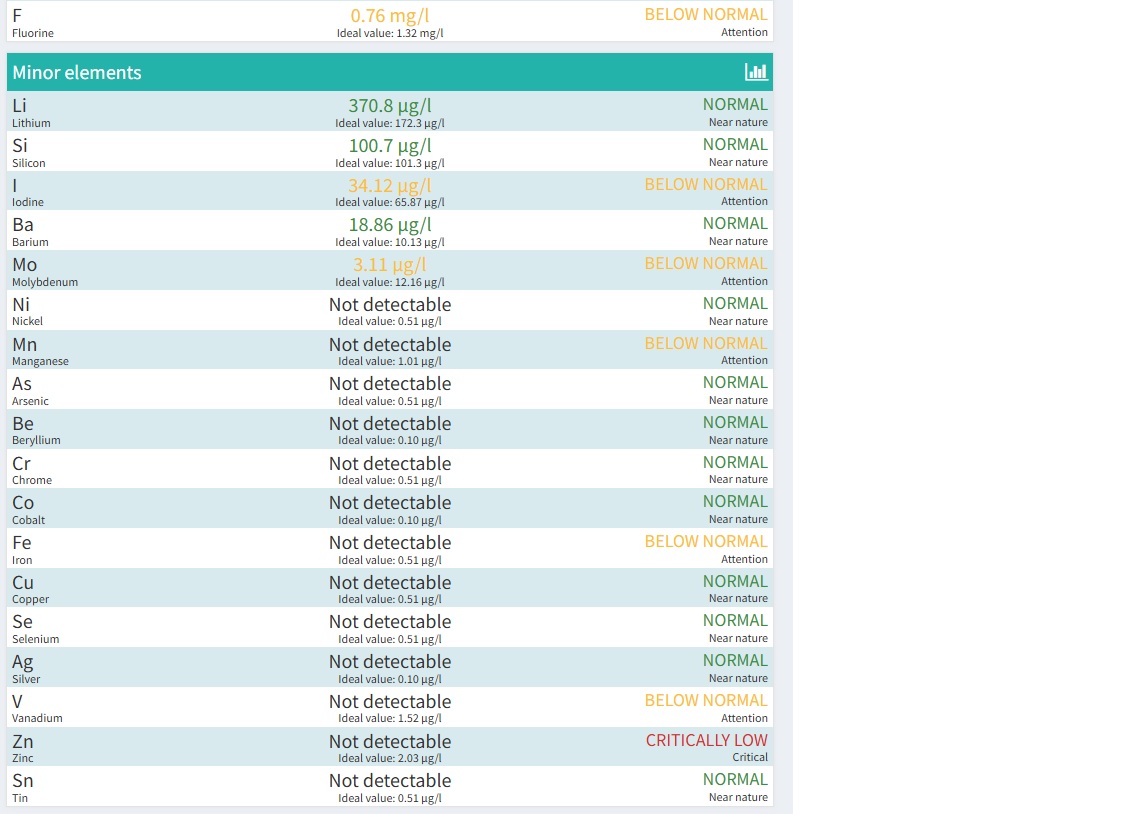This screenshot has width=1138, height=814.
Task: Select the Vanadium element name label
Action: tap(37, 718)
